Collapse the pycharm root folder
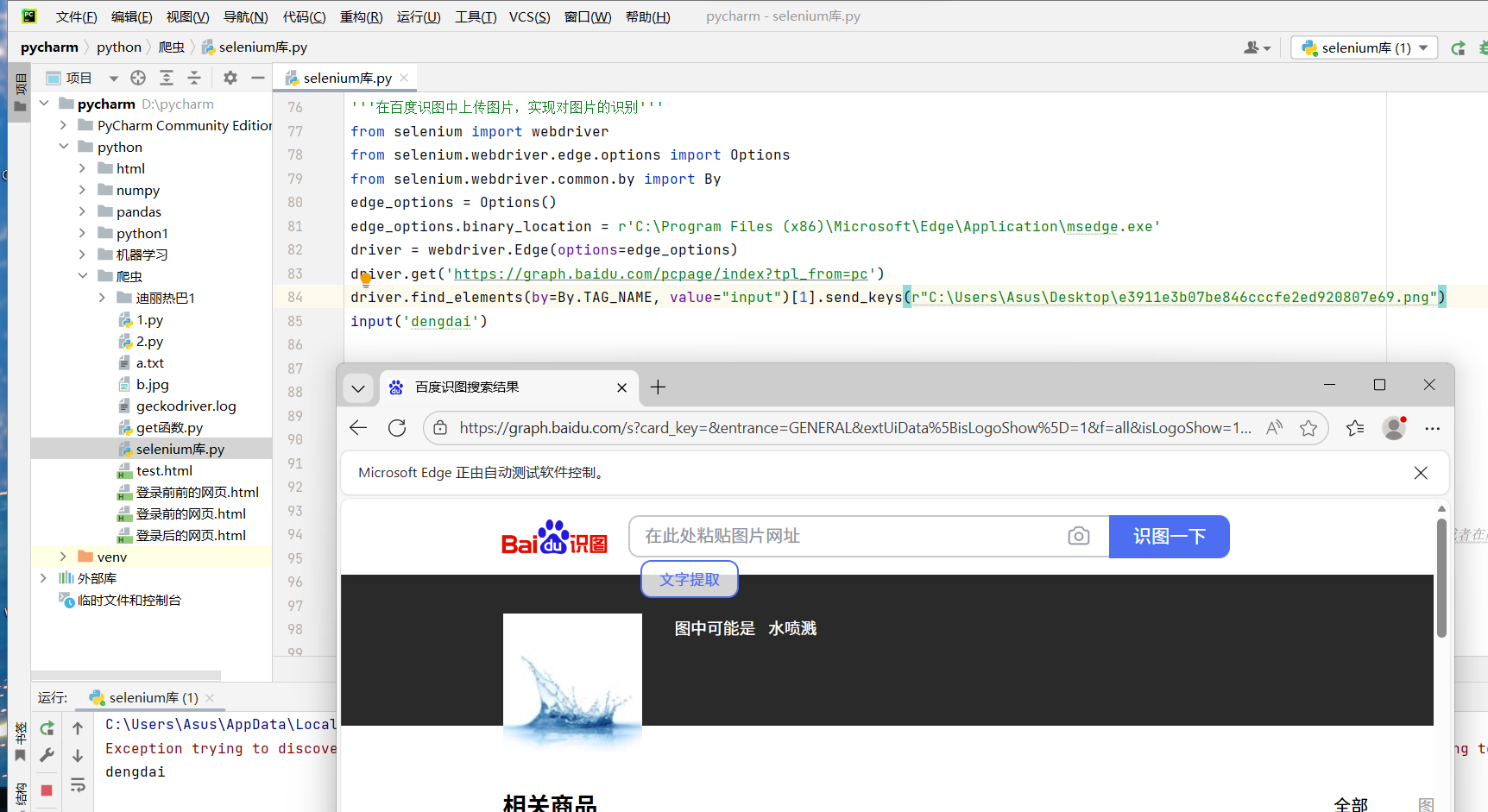The image size is (1488, 812). [x=44, y=104]
